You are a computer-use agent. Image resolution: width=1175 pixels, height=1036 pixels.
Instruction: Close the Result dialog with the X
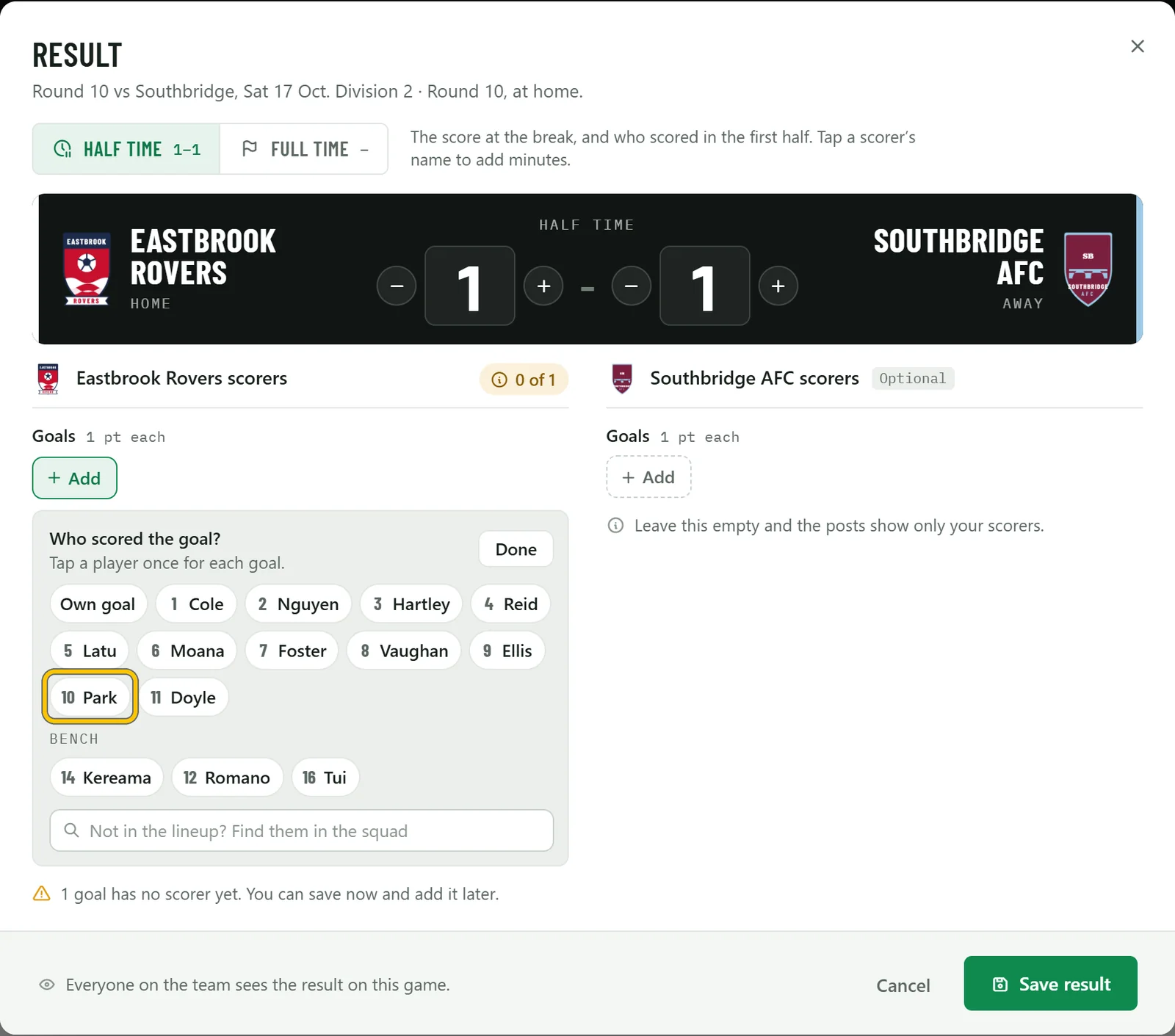[x=1138, y=46]
